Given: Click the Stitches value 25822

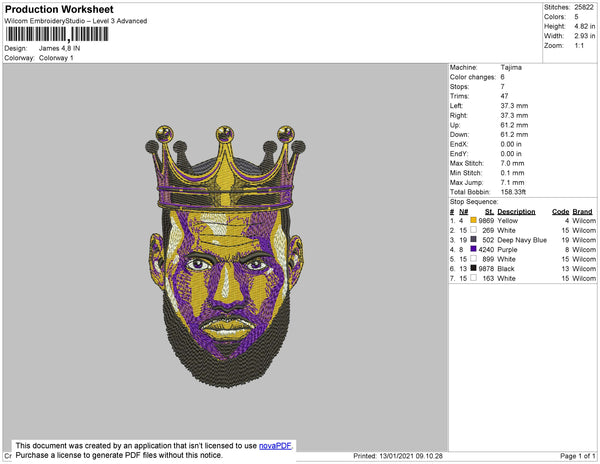Looking at the screenshot, I should (x=584, y=7).
